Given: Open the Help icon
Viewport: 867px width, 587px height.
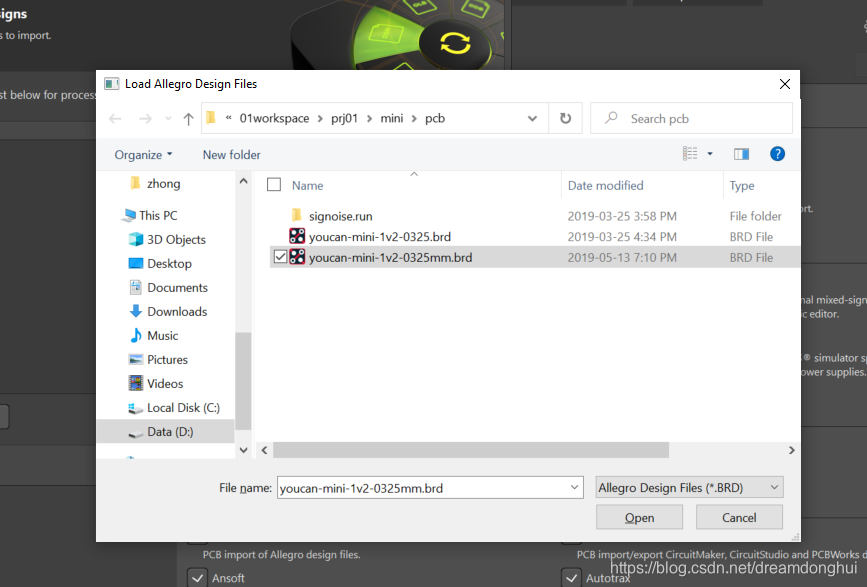Looking at the screenshot, I should click(777, 154).
